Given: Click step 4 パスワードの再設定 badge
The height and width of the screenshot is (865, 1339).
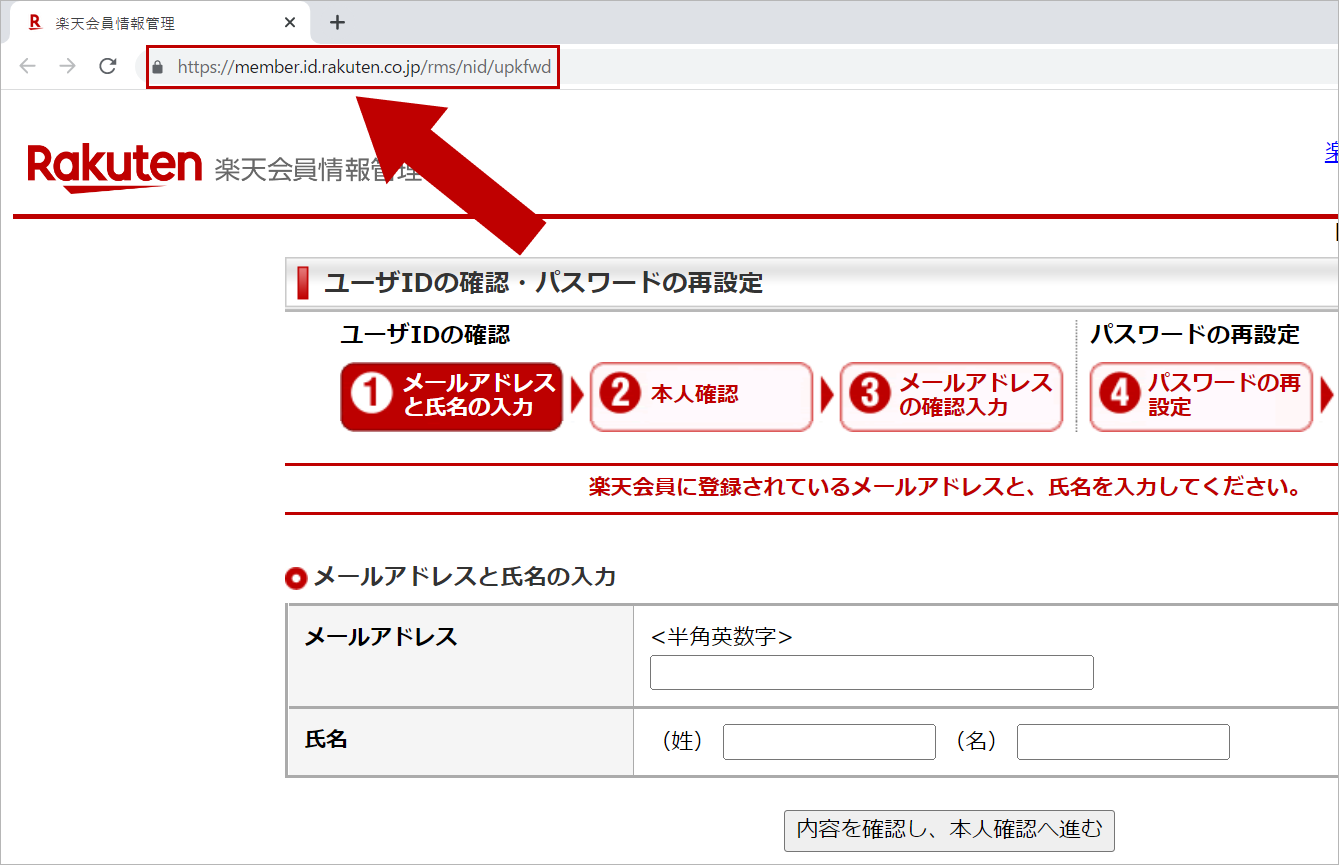Looking at the screenshot, I should [1200, 396].
